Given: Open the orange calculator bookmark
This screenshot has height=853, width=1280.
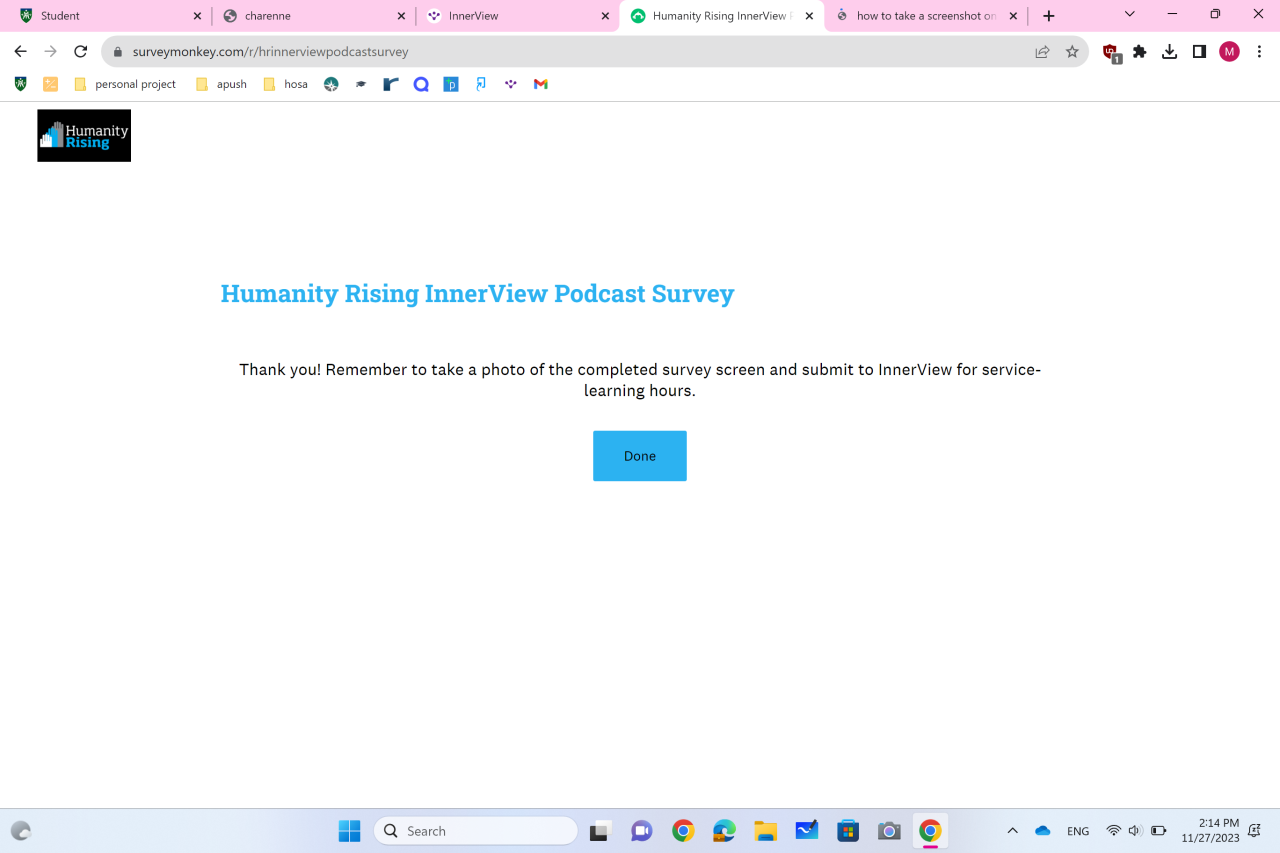Looking at the screenshot, I should pyautogui.click(x=51, y=84).
